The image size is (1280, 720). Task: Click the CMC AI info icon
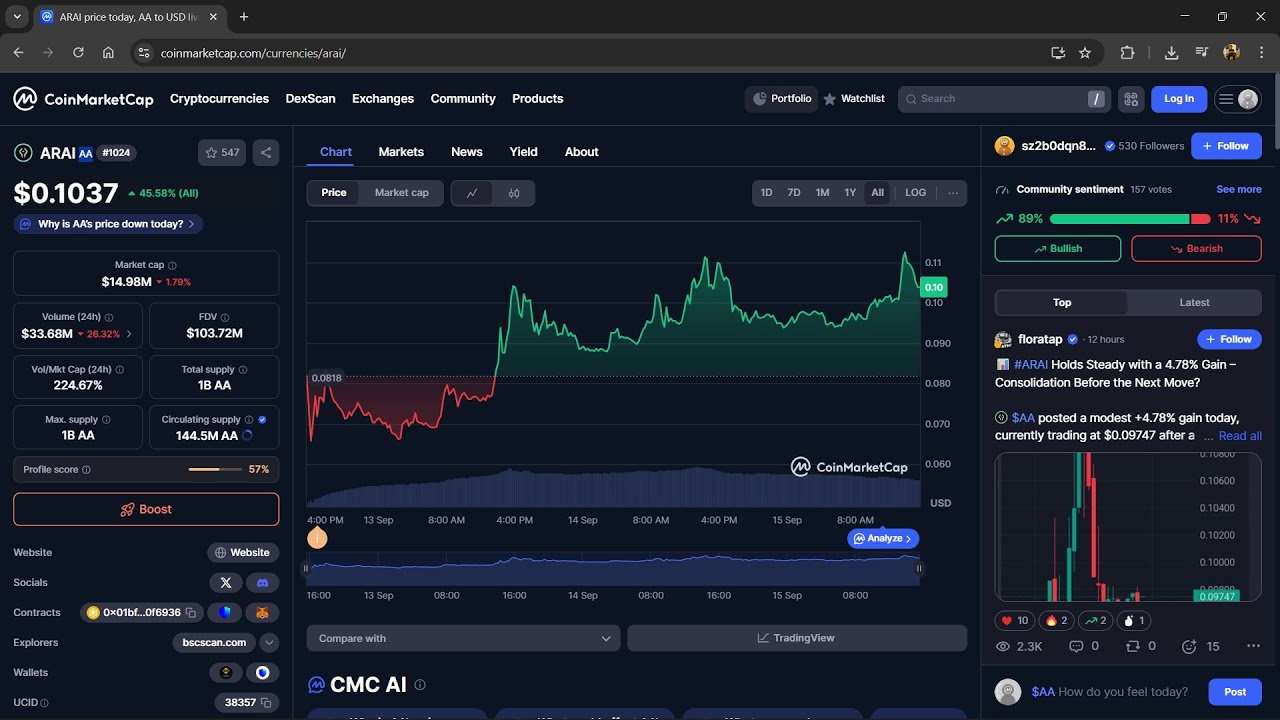coord(420,685)
